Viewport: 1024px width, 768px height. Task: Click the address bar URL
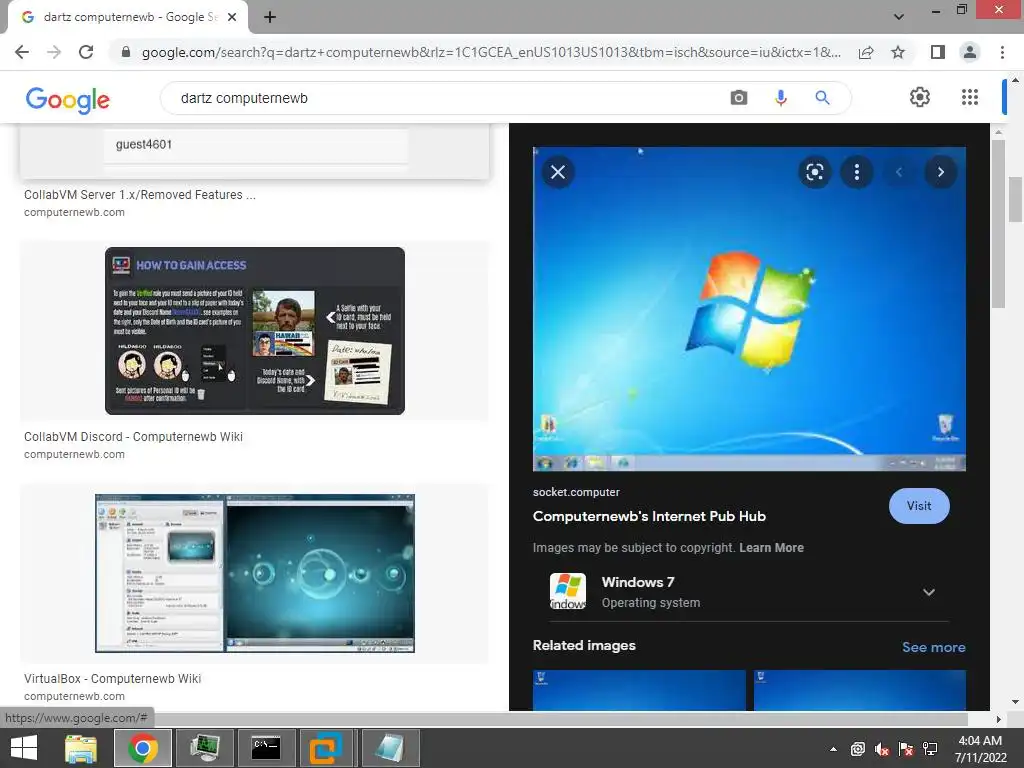(x=491, y=52)
